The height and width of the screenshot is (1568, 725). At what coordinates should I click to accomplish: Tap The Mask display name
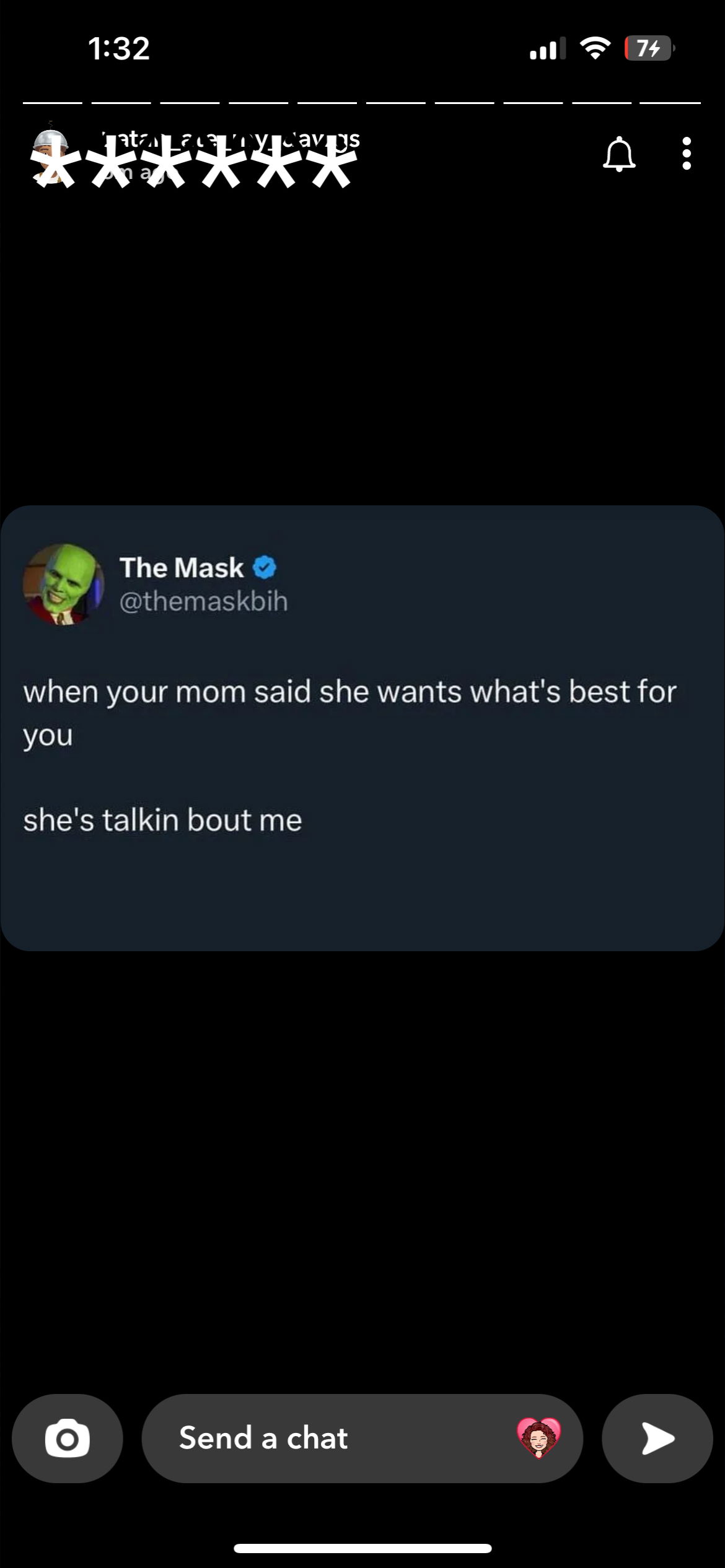click(x=182, y=567)
